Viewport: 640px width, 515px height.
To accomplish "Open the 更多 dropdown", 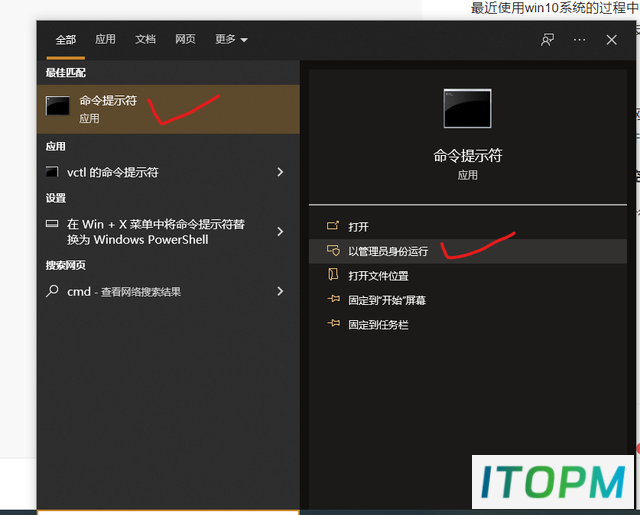I will 231,39.
